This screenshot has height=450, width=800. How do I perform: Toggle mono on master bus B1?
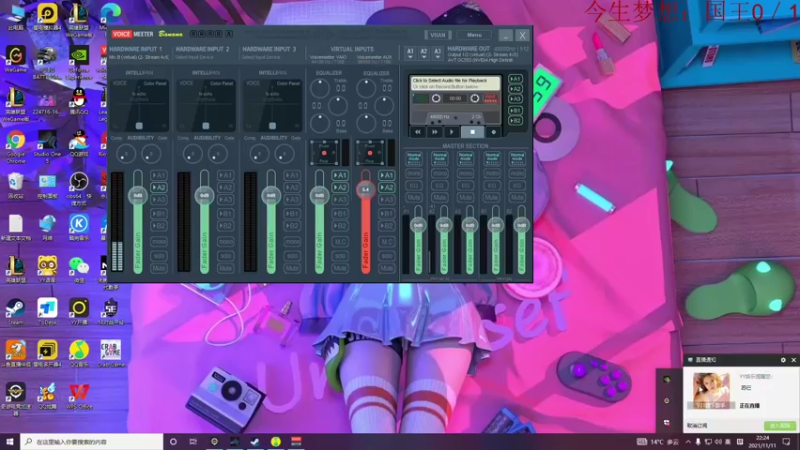tap(491, 173)
